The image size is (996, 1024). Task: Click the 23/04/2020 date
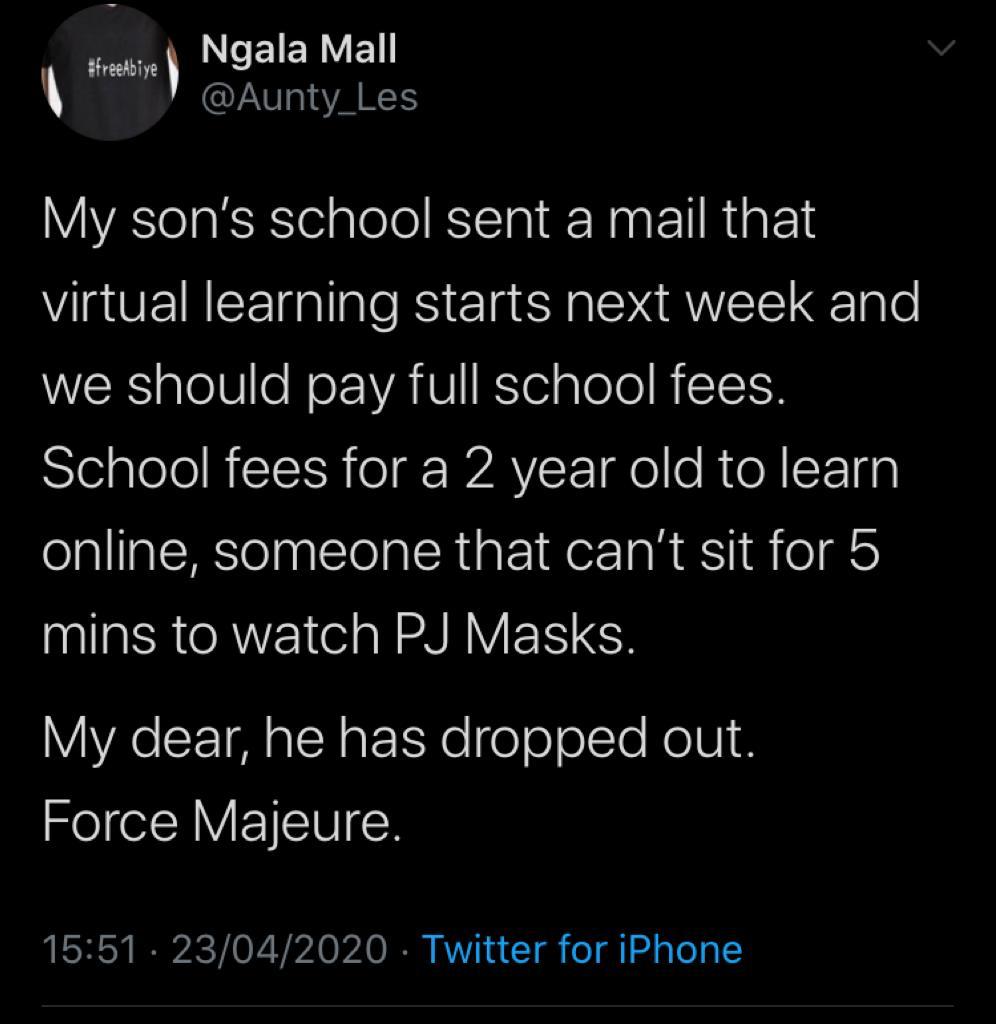point(279,948)
